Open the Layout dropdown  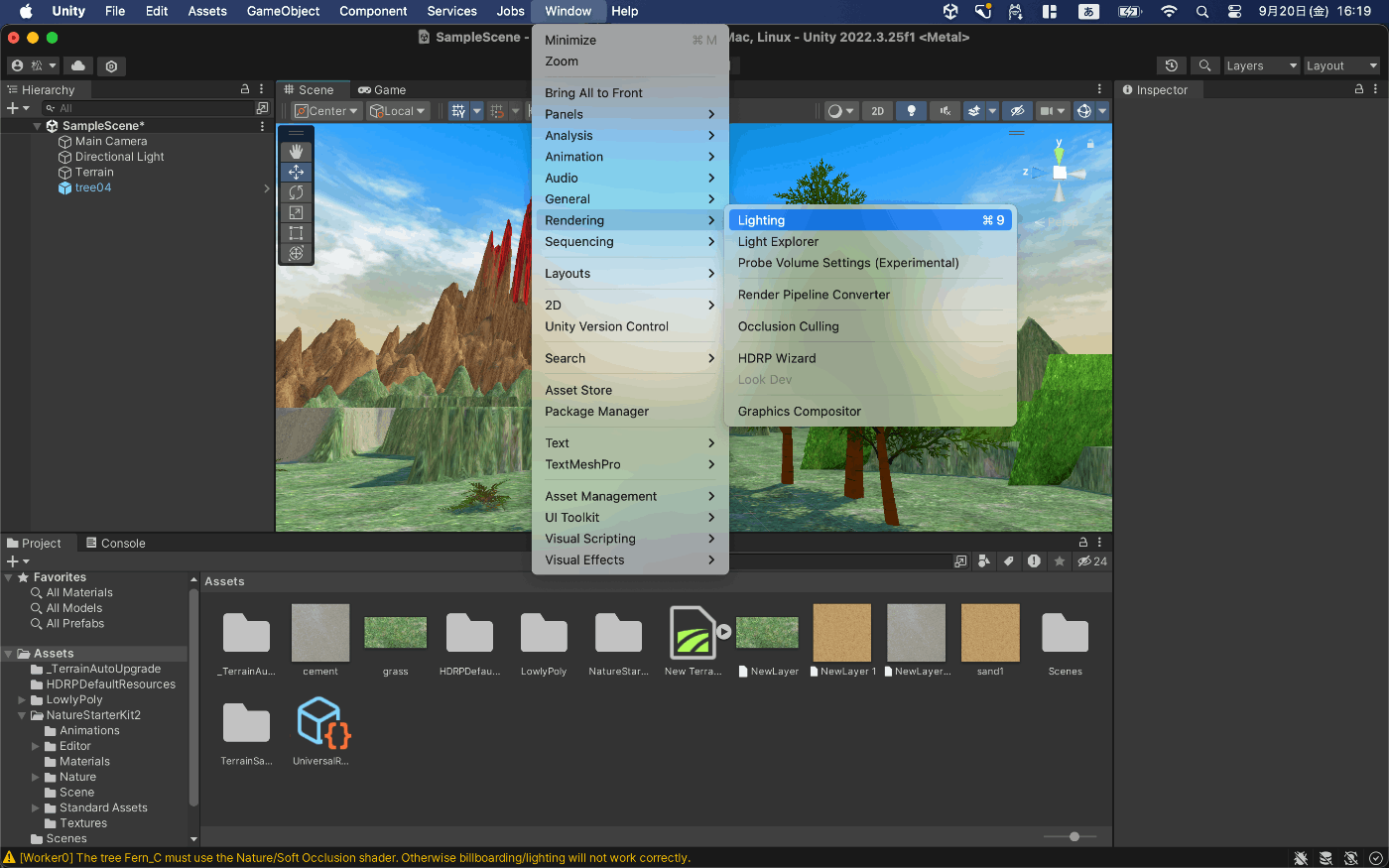[1341, 65]
